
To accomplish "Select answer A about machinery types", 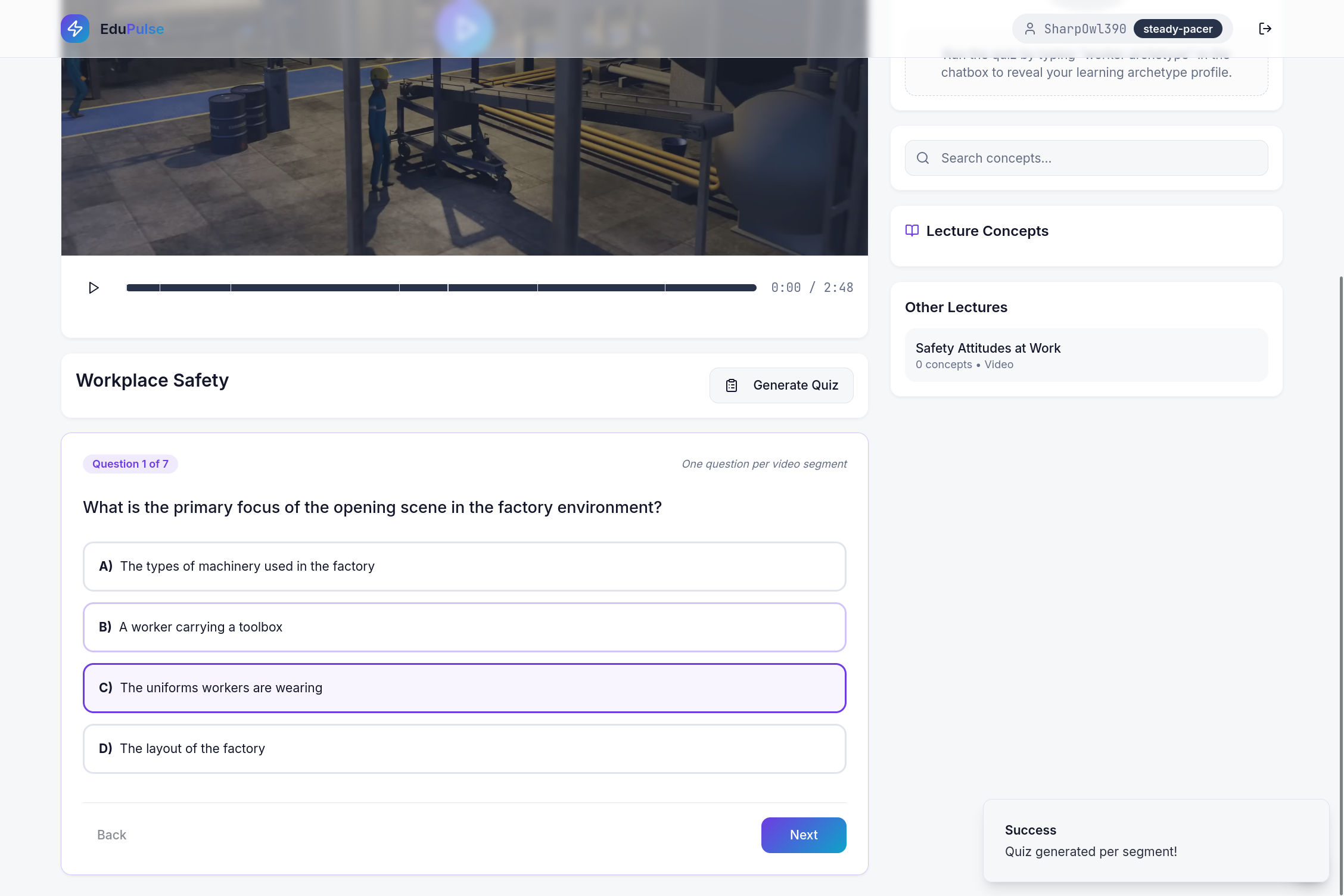I will (x=464, y=566).
